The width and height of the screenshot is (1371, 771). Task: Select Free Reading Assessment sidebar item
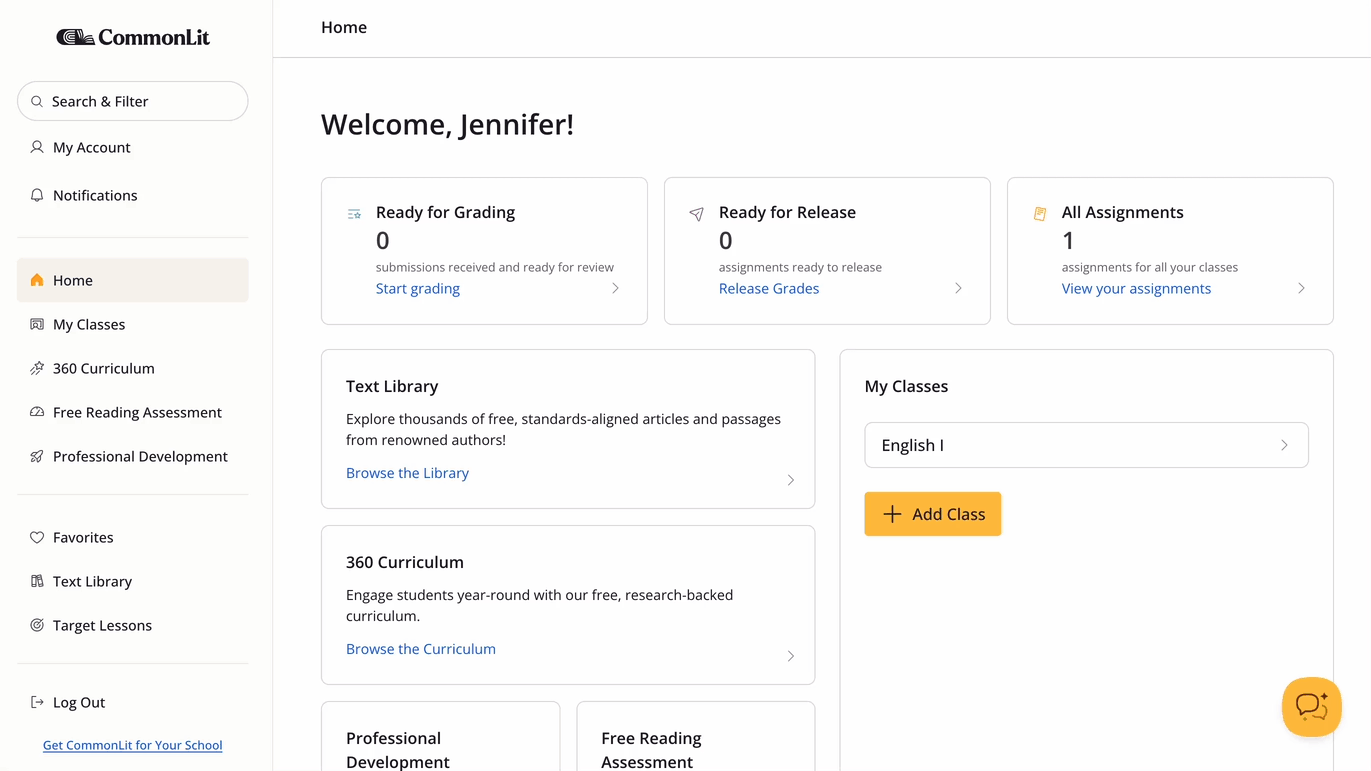click(137, 412)
